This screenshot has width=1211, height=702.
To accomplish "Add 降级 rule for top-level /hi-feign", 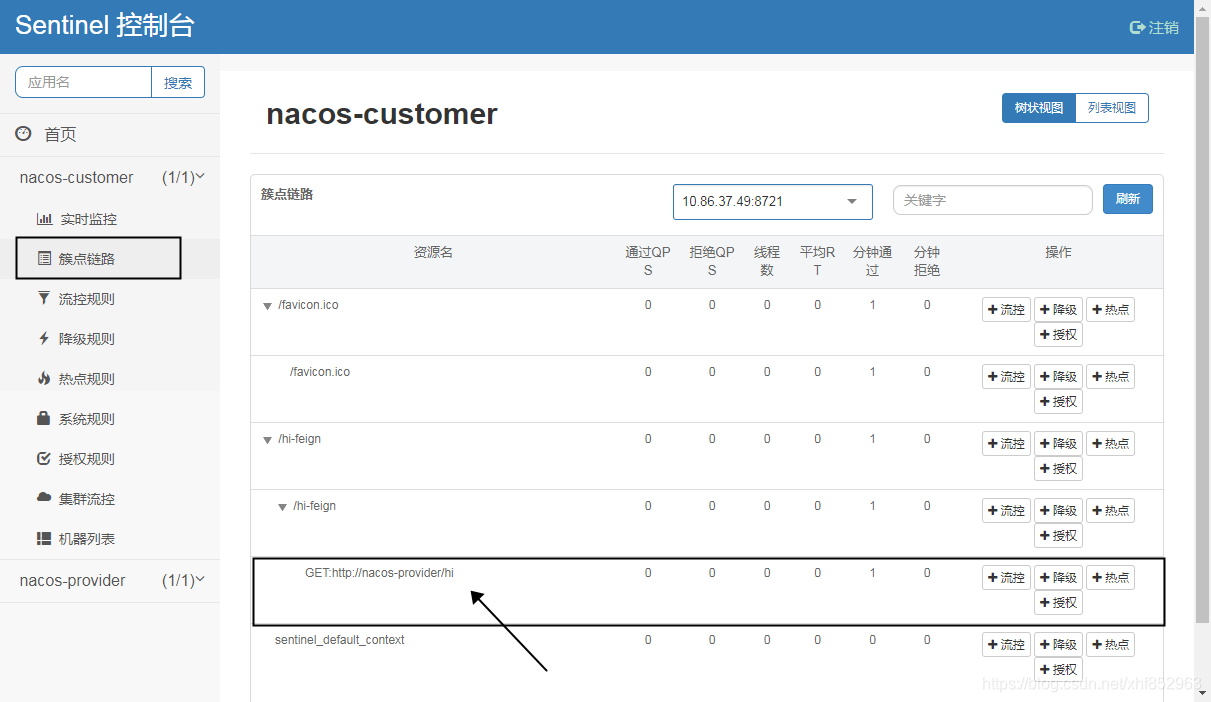I will pyautogui.click(x=1058, y=444).
